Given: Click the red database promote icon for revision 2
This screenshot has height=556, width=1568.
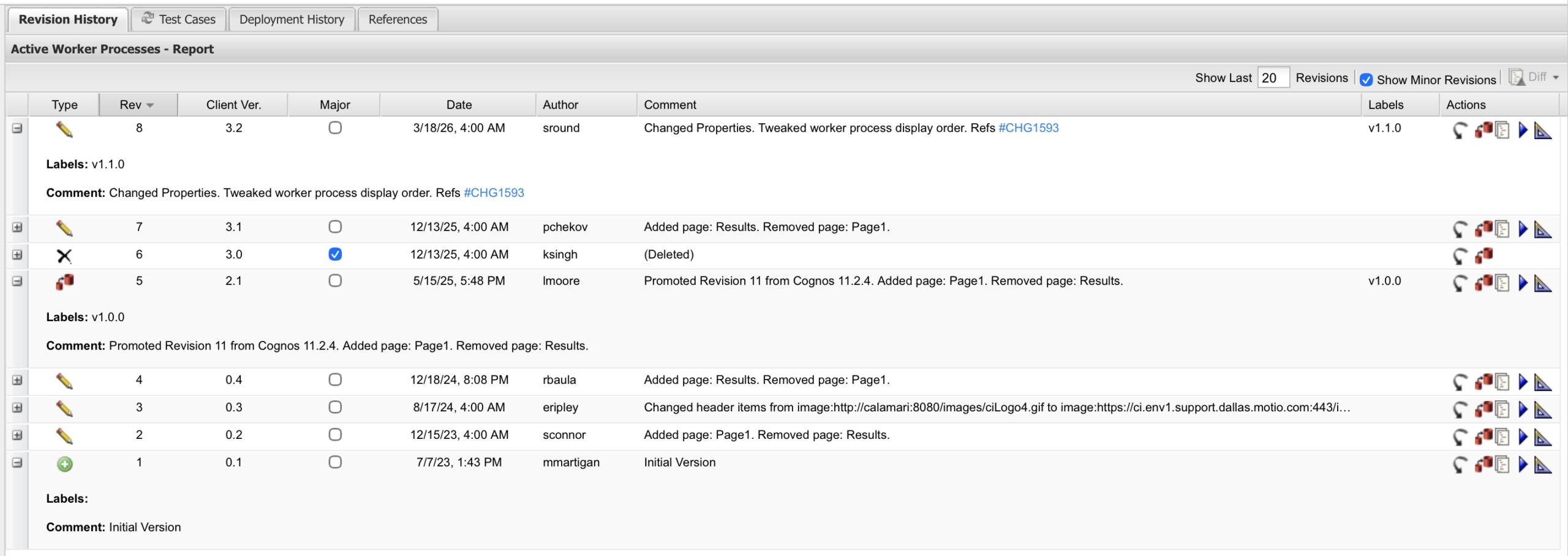Looking at the screenshot, I should pos(1483,436).
